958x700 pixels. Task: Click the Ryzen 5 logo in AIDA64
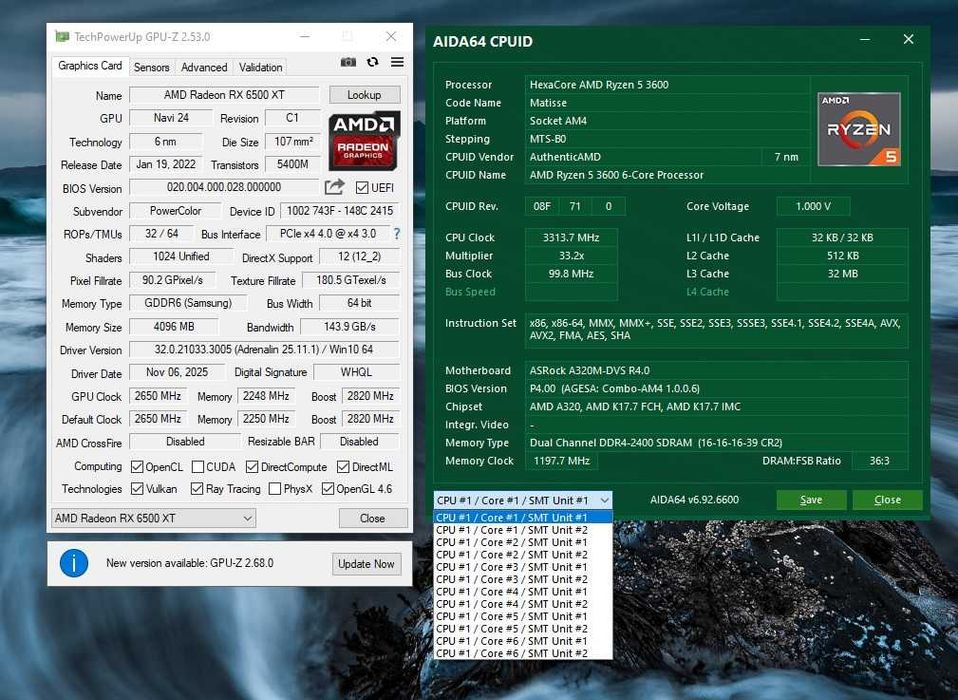[859, 129]
